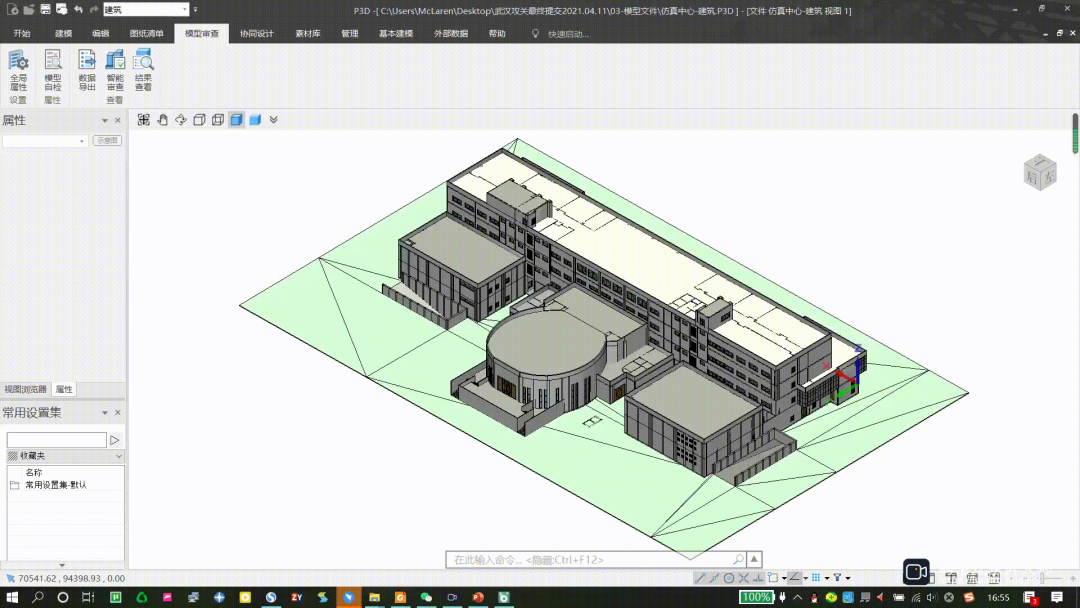This screenshot has height=608, width=1080.
Task: Toggle angle tracking icon in status bar
Action: click(794, 578)
